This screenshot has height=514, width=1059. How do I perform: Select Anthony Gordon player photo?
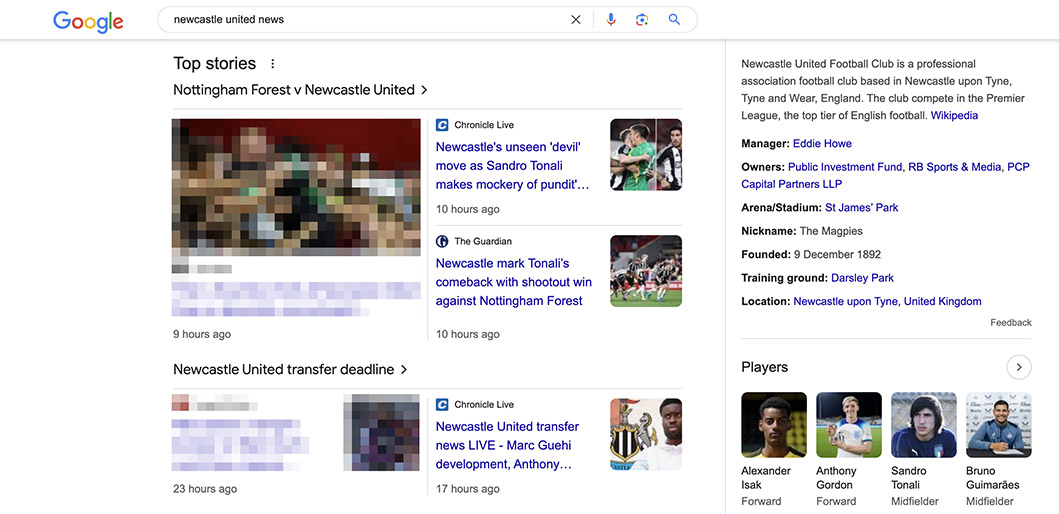click(x=849, y=425)
